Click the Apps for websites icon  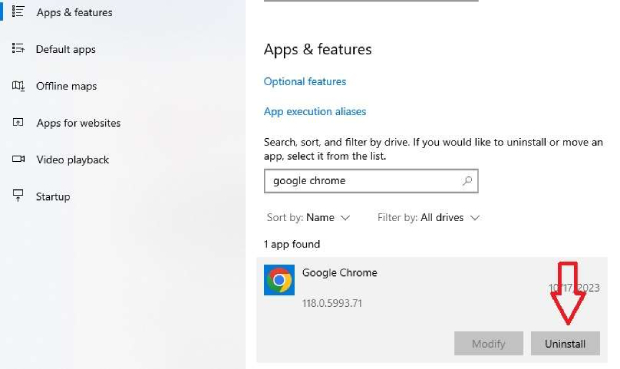18,122
